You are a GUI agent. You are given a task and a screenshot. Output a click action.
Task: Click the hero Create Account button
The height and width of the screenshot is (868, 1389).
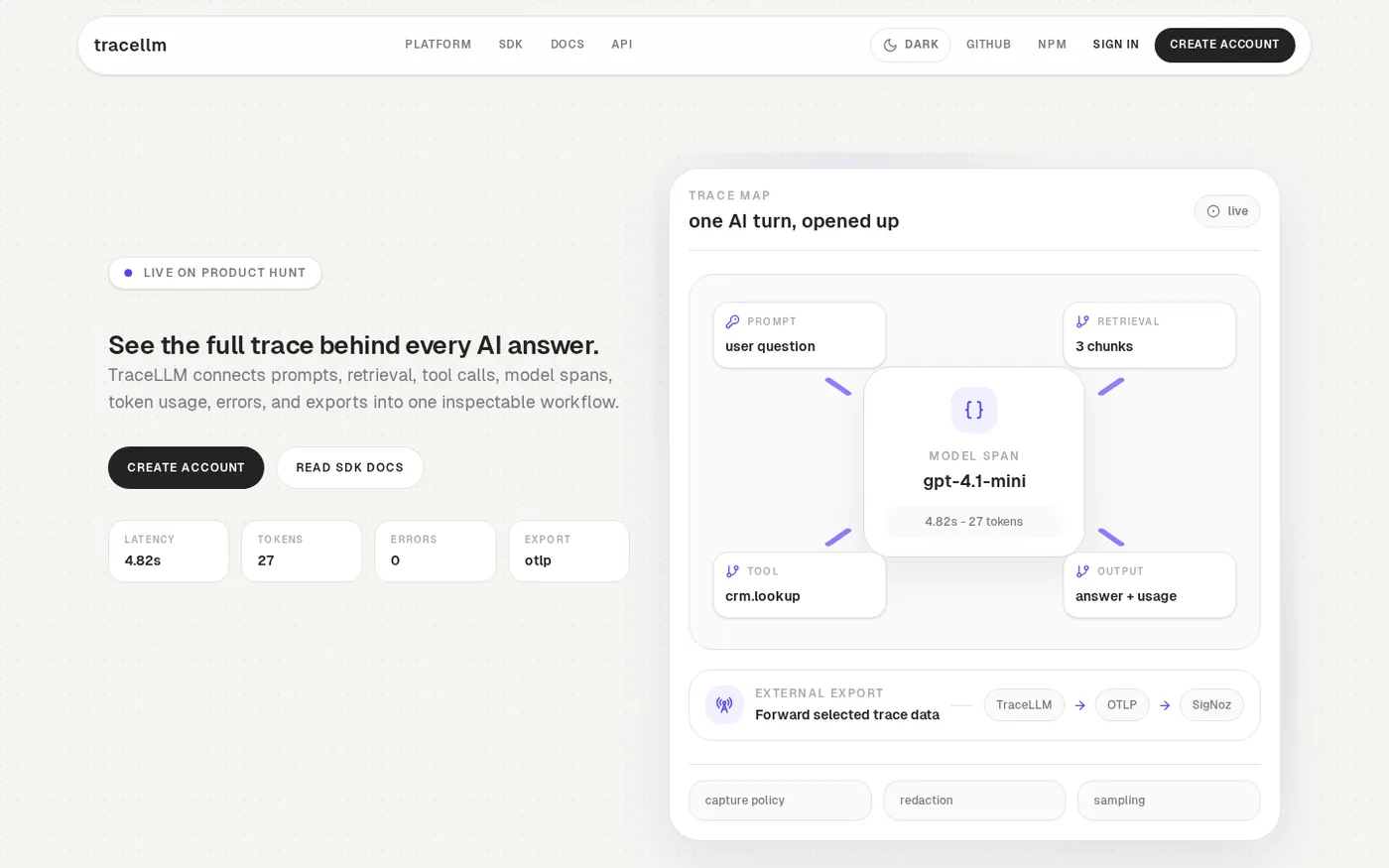pyautogui.click(x=186, y=467)
